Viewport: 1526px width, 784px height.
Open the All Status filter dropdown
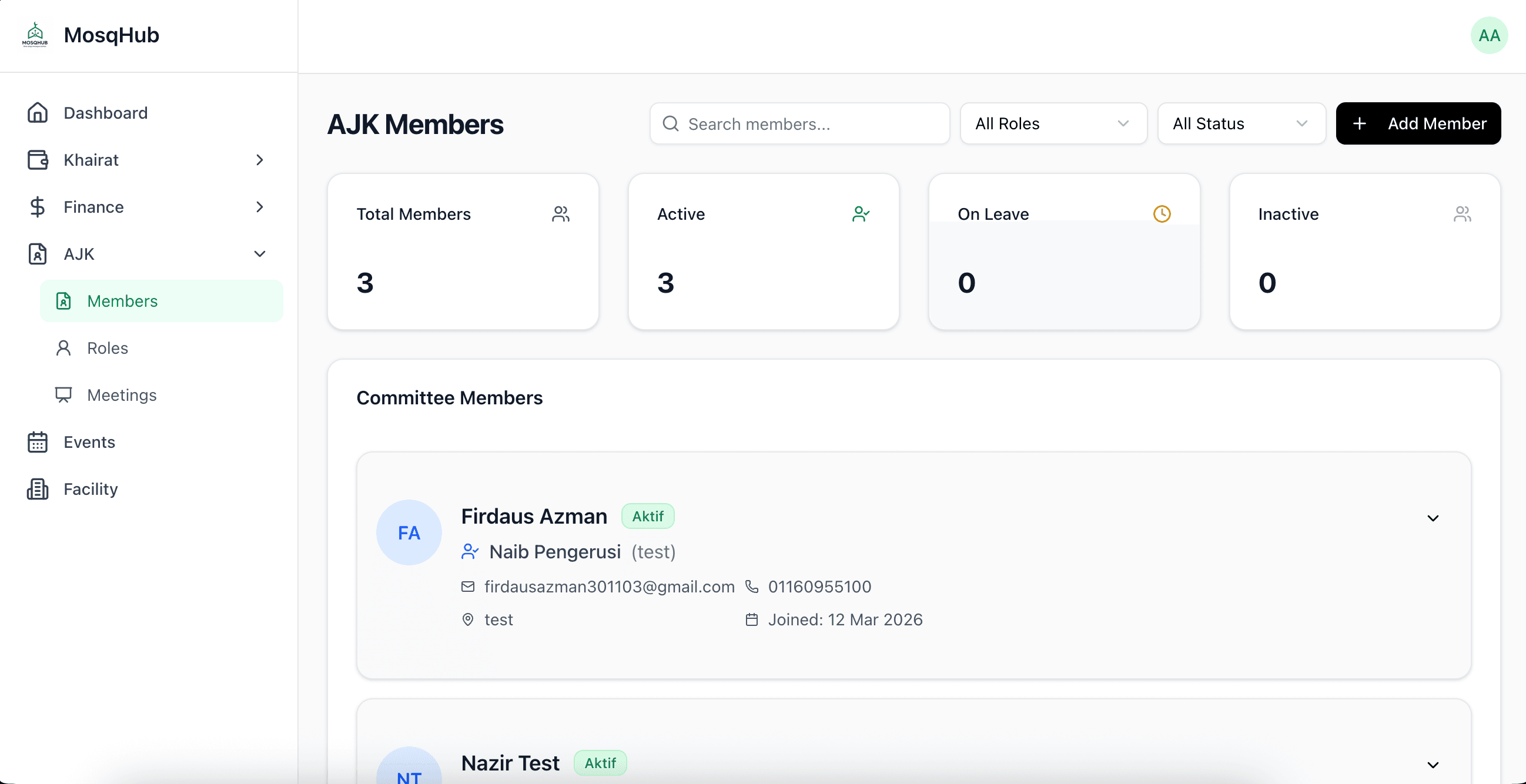(x=1241, y=123)
